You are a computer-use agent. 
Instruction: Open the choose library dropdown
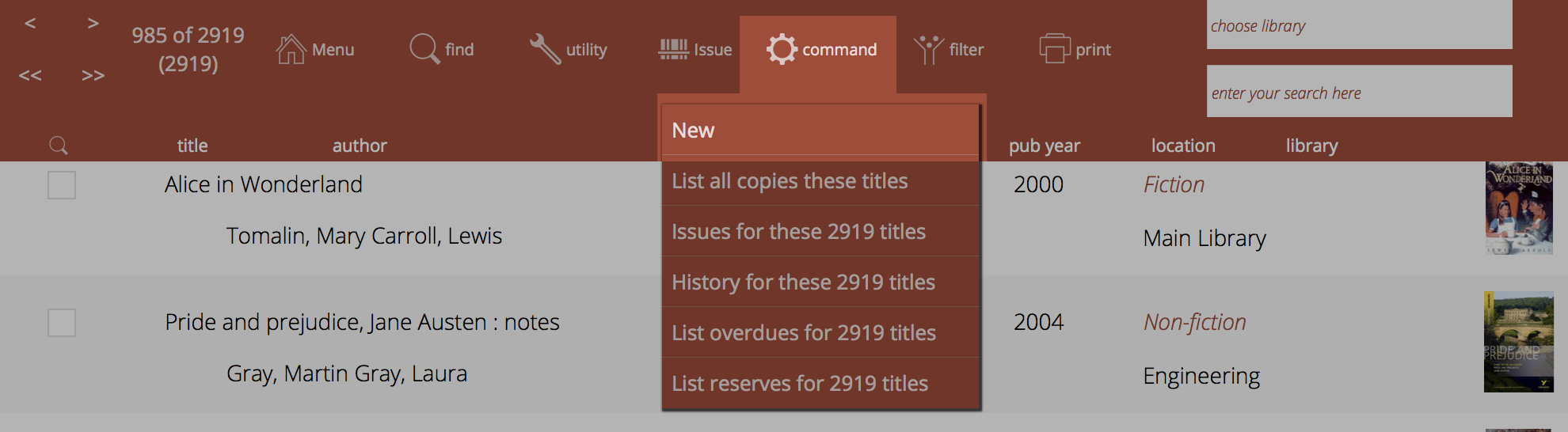[1359, 25]
